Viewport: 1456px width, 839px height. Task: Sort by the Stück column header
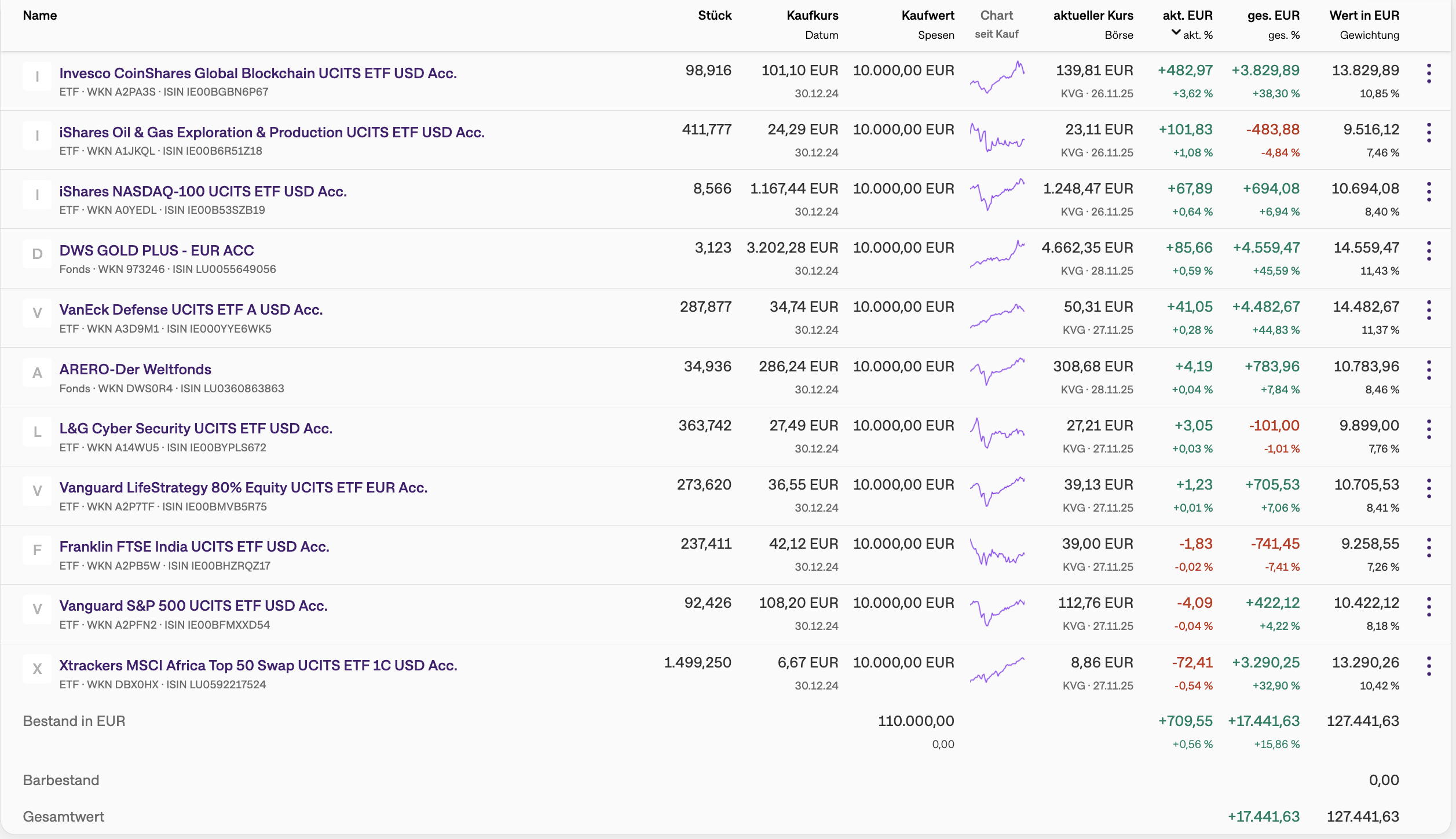(x=714, y=16)
